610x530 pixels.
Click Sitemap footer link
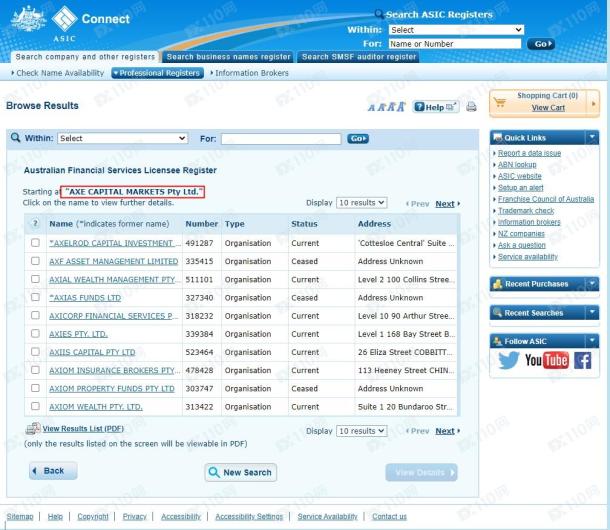pos(20,516)
